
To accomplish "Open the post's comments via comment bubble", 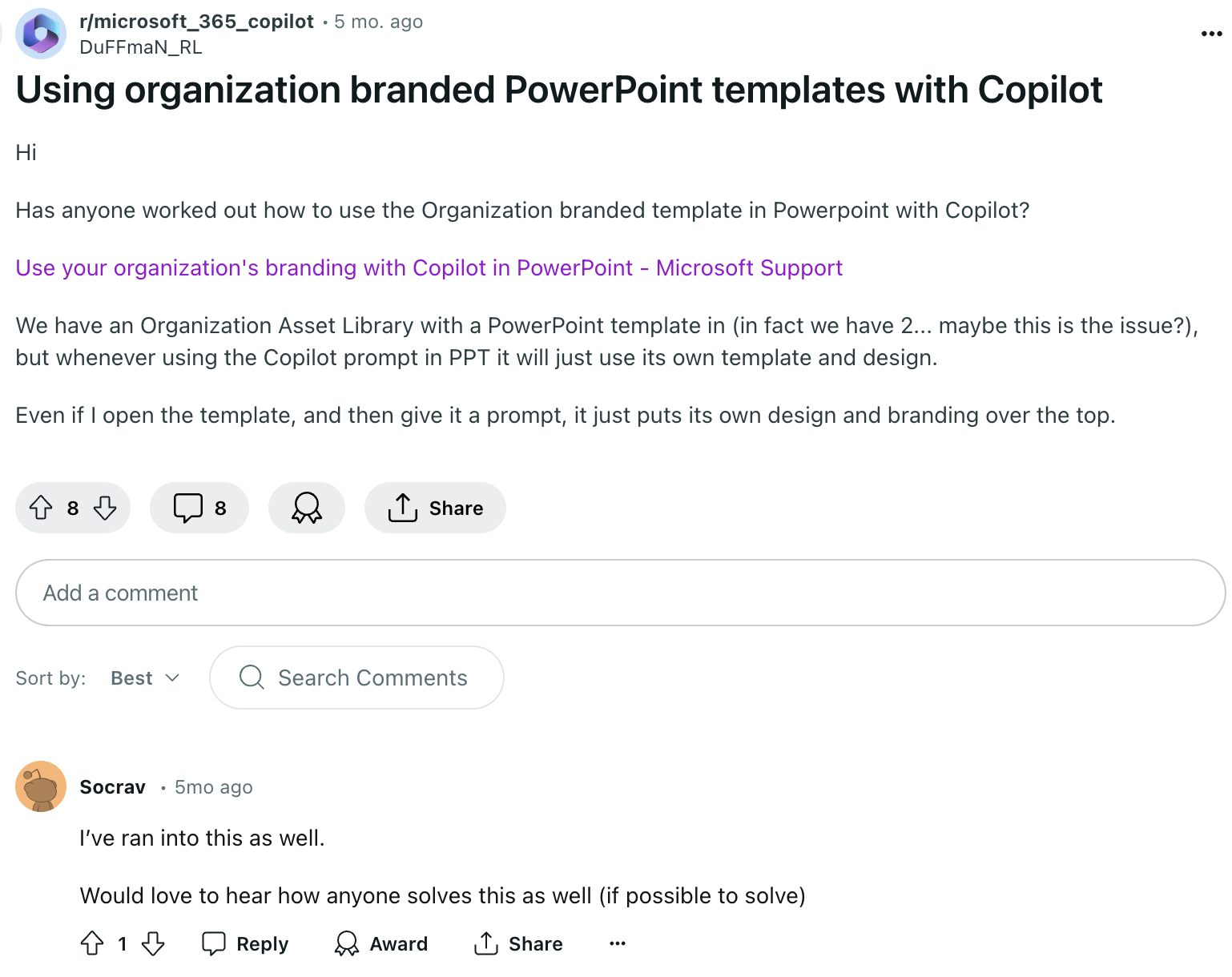I will click(199, 508).
